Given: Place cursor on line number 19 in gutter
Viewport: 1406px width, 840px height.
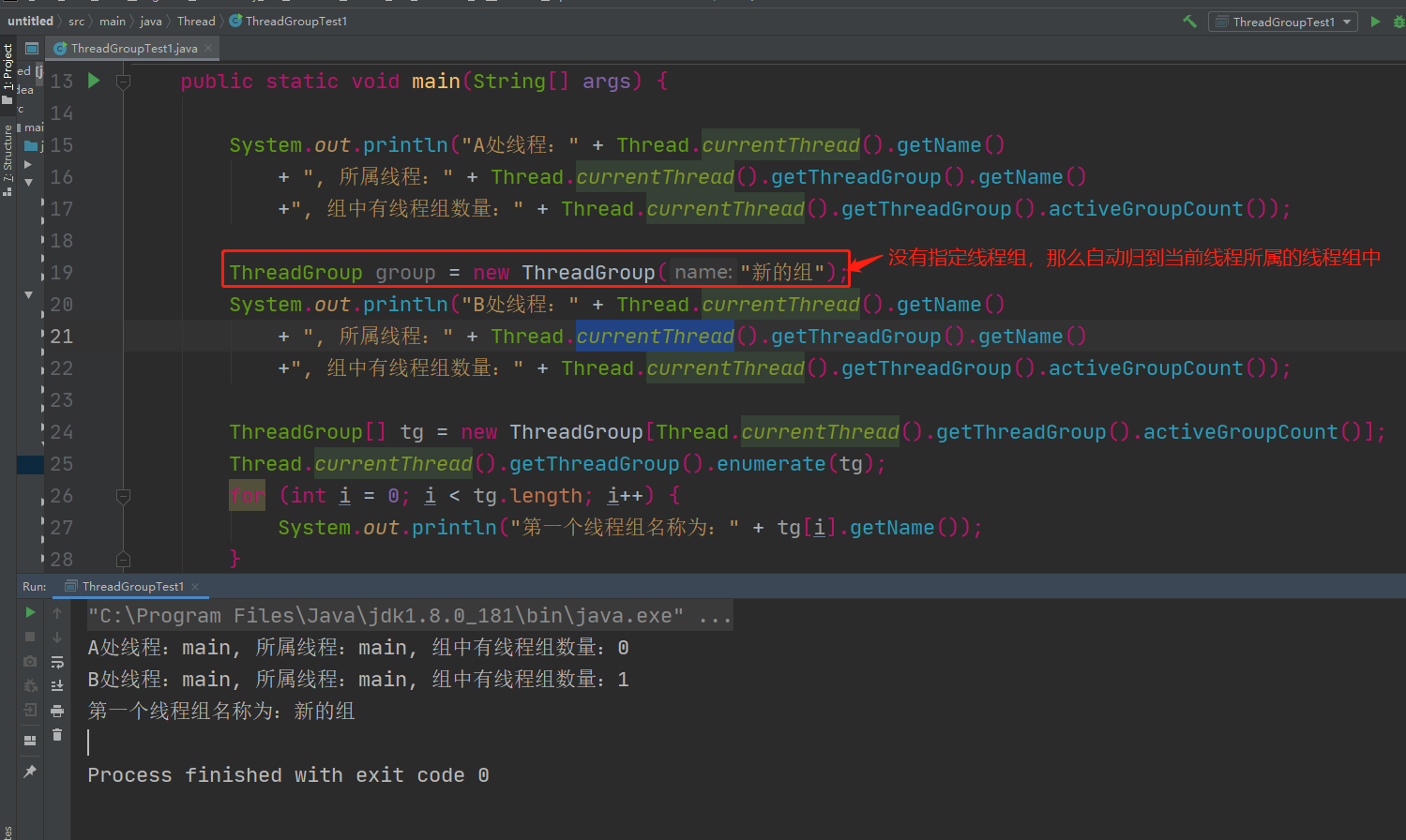Looking at the screenshot, I should coord(62,273).
